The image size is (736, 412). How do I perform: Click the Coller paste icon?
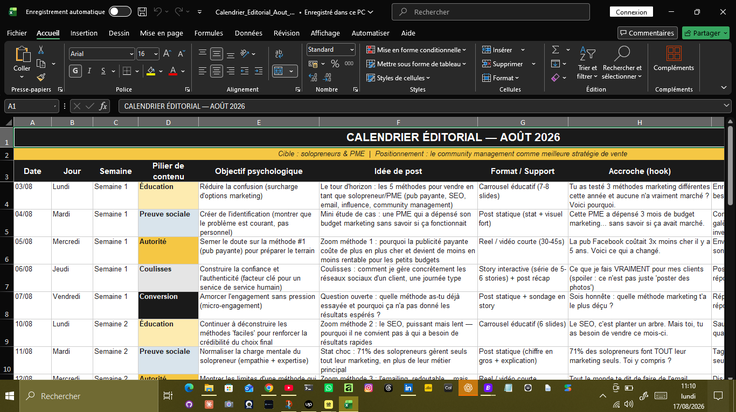point(22,55)
